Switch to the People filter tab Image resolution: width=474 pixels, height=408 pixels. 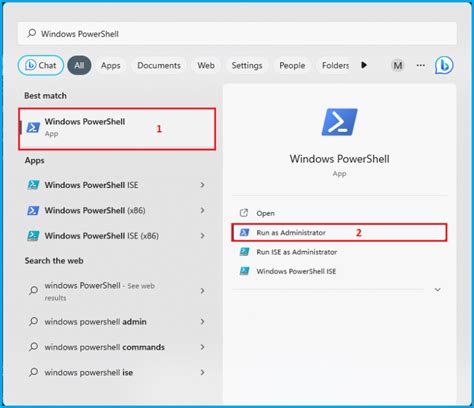[292, 65]
